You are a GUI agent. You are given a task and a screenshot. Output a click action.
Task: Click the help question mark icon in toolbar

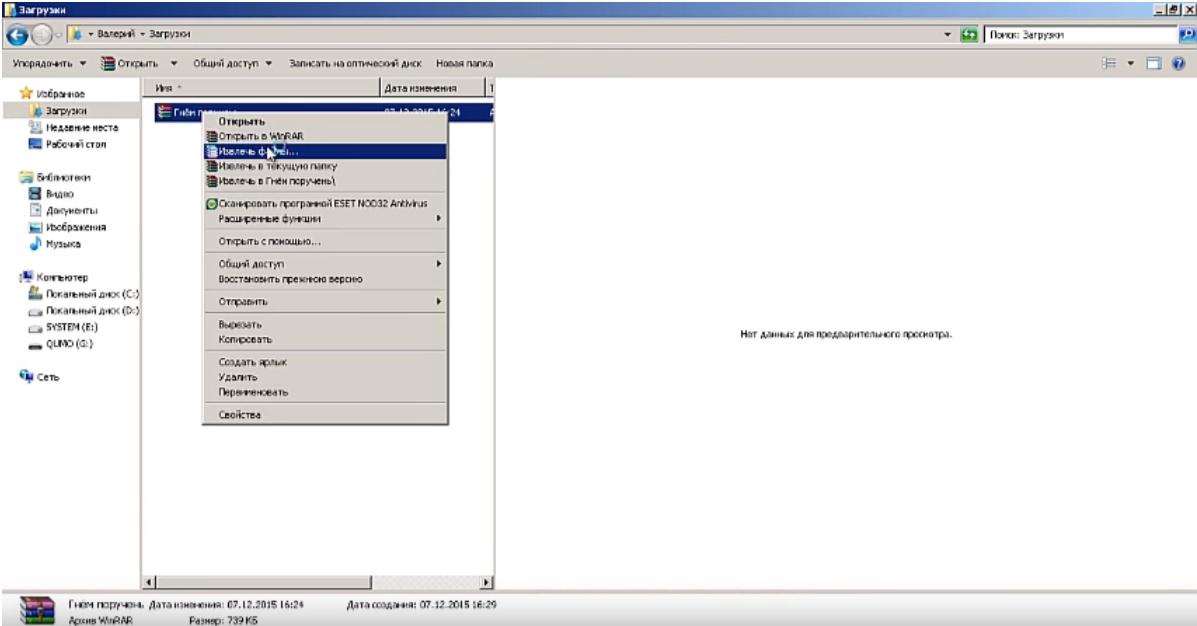click(x=1179, y=64)
